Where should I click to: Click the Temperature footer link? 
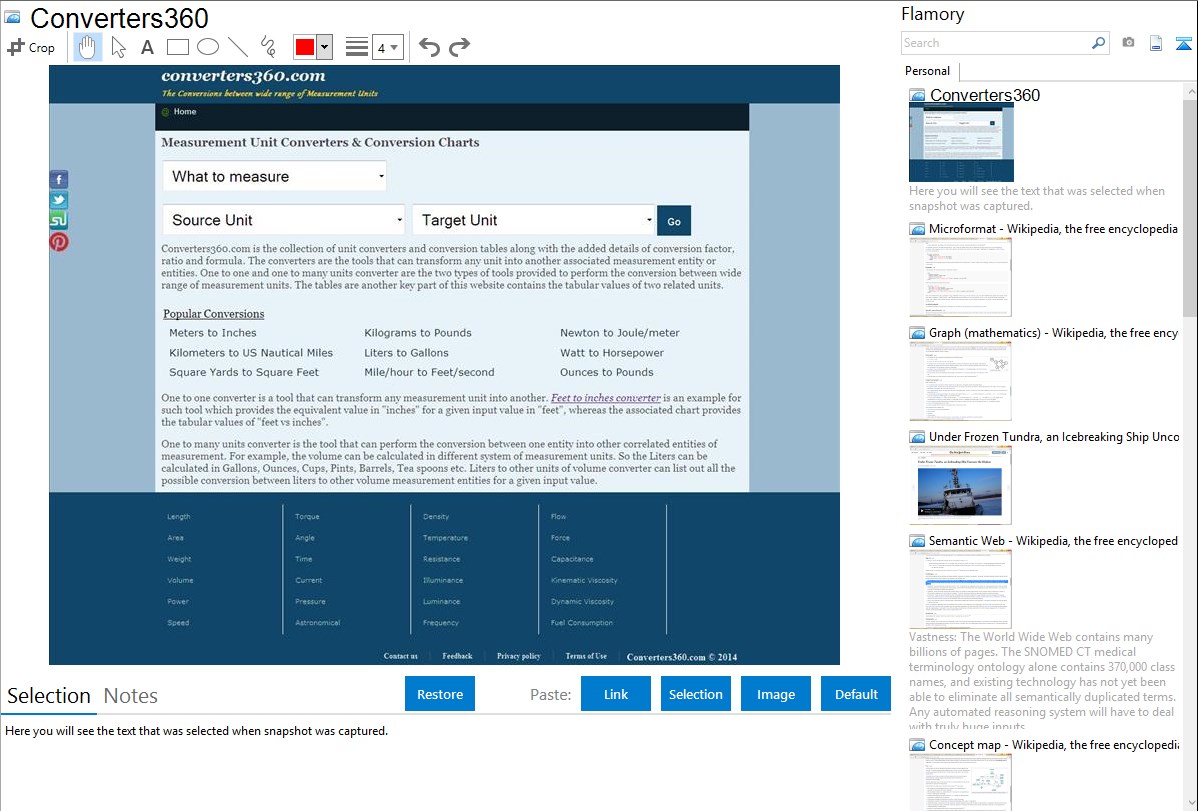coord(445,538)
